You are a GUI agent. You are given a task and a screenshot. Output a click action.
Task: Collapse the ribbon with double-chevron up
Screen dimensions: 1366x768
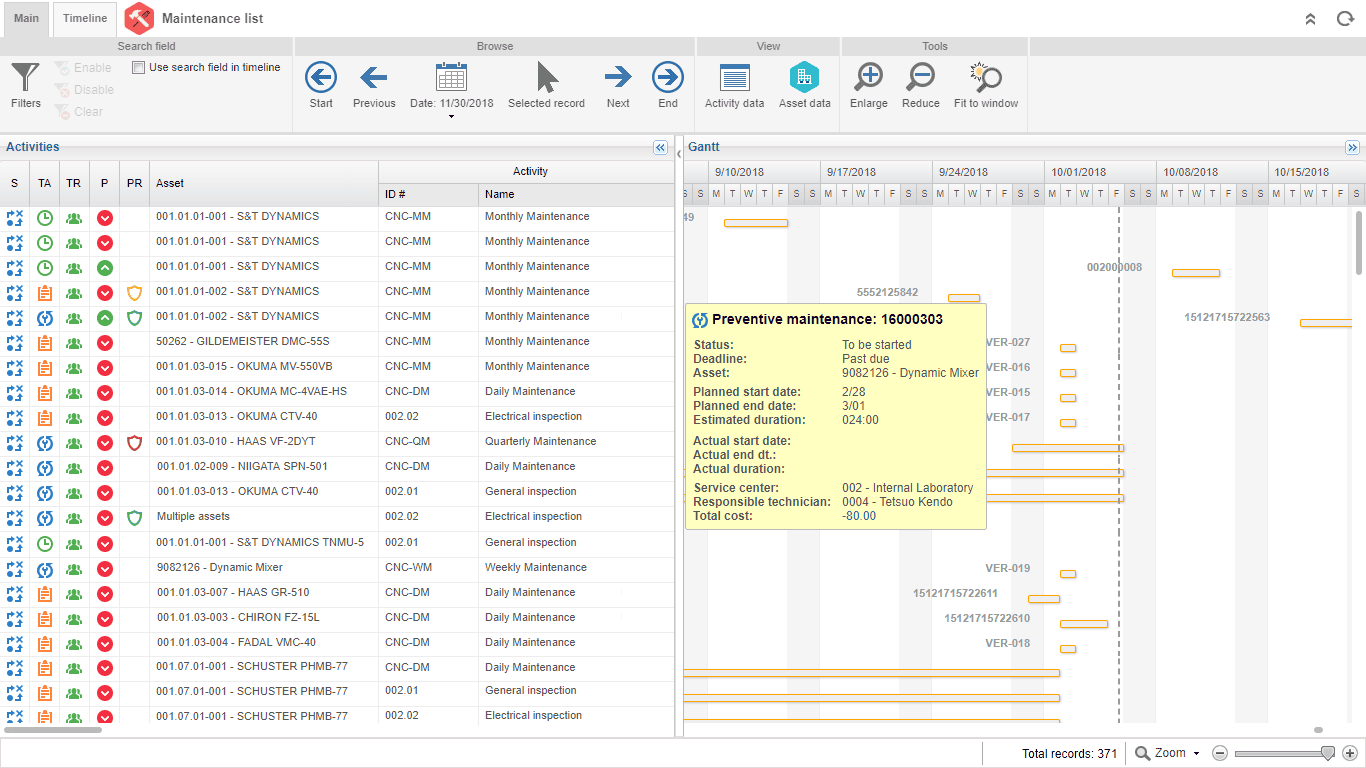(1311, 19)
